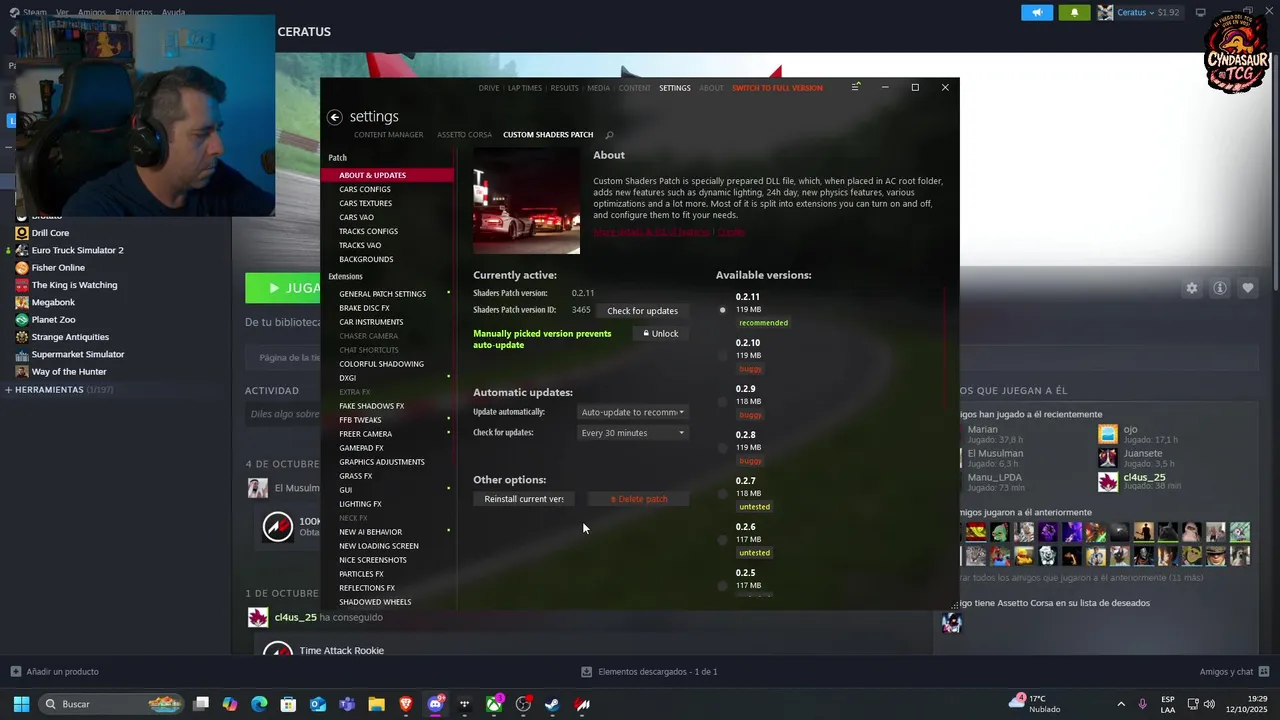Select GRAPHICS ADJUSTMENTS extension
1280x720 pixels.
pos(382,462)
